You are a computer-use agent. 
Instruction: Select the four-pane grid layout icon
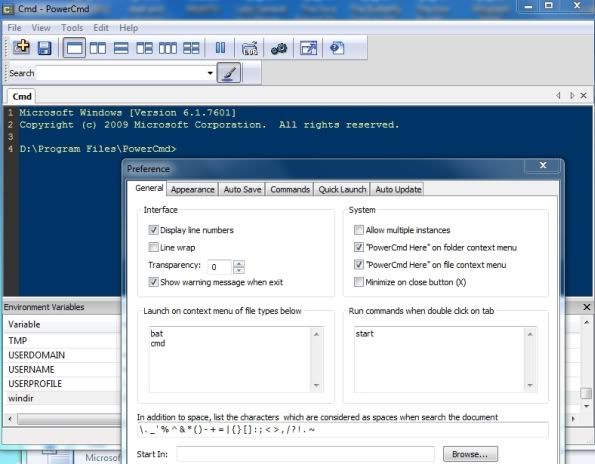click(x=191, y=48)
